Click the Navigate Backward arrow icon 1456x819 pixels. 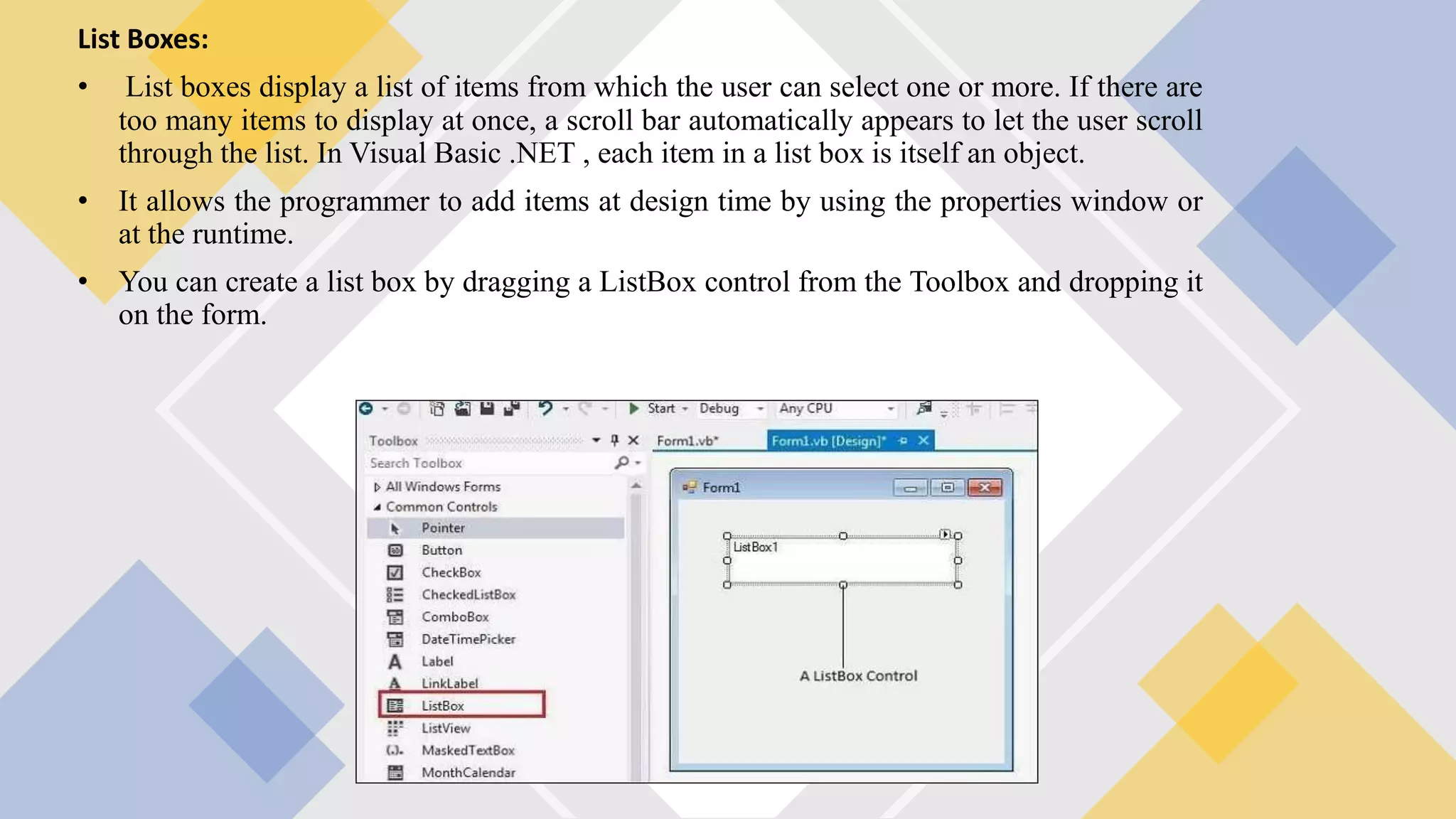point(366,409)
